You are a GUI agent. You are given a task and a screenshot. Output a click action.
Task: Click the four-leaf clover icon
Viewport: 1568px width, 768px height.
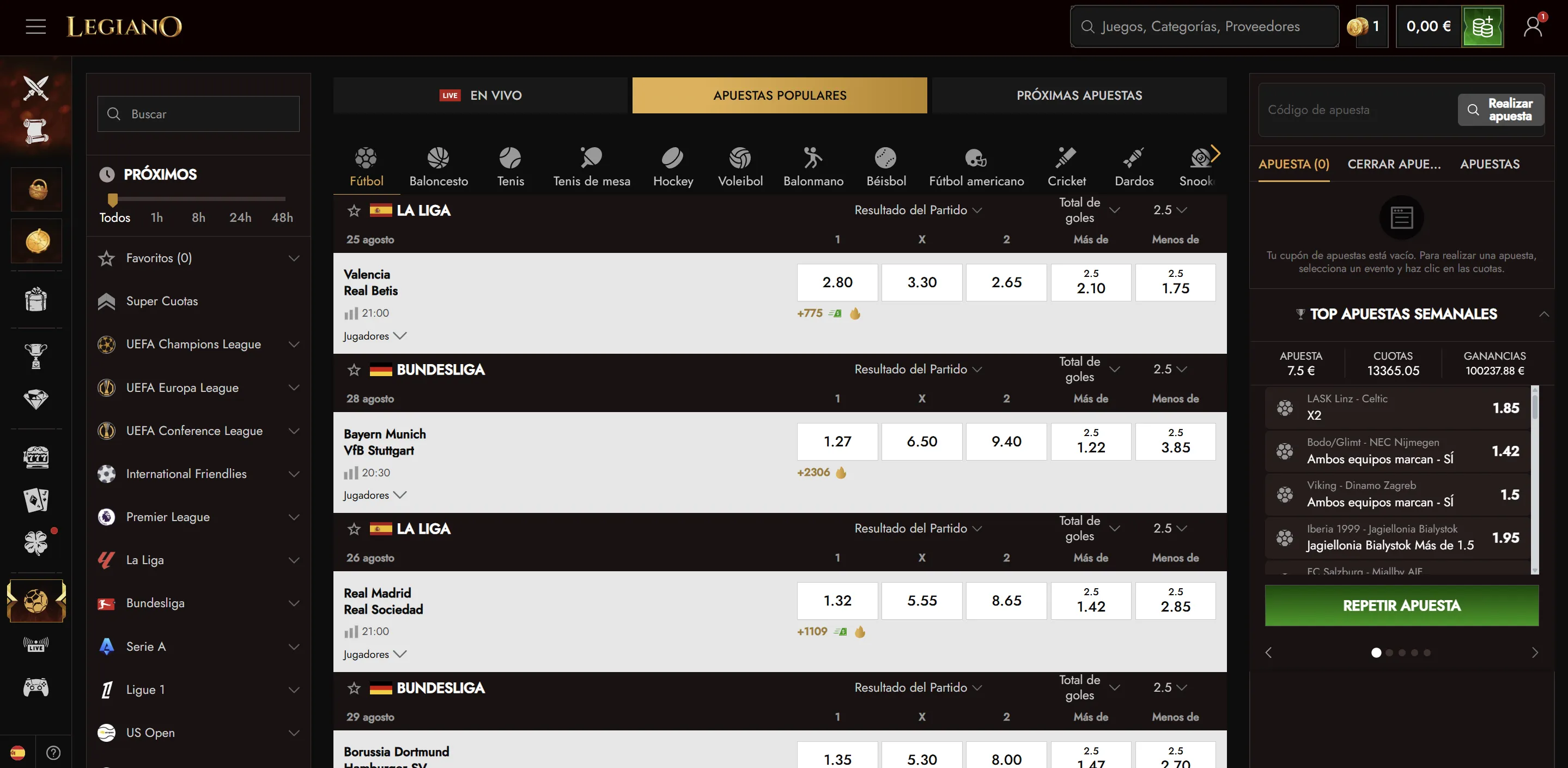pos(36,543)
